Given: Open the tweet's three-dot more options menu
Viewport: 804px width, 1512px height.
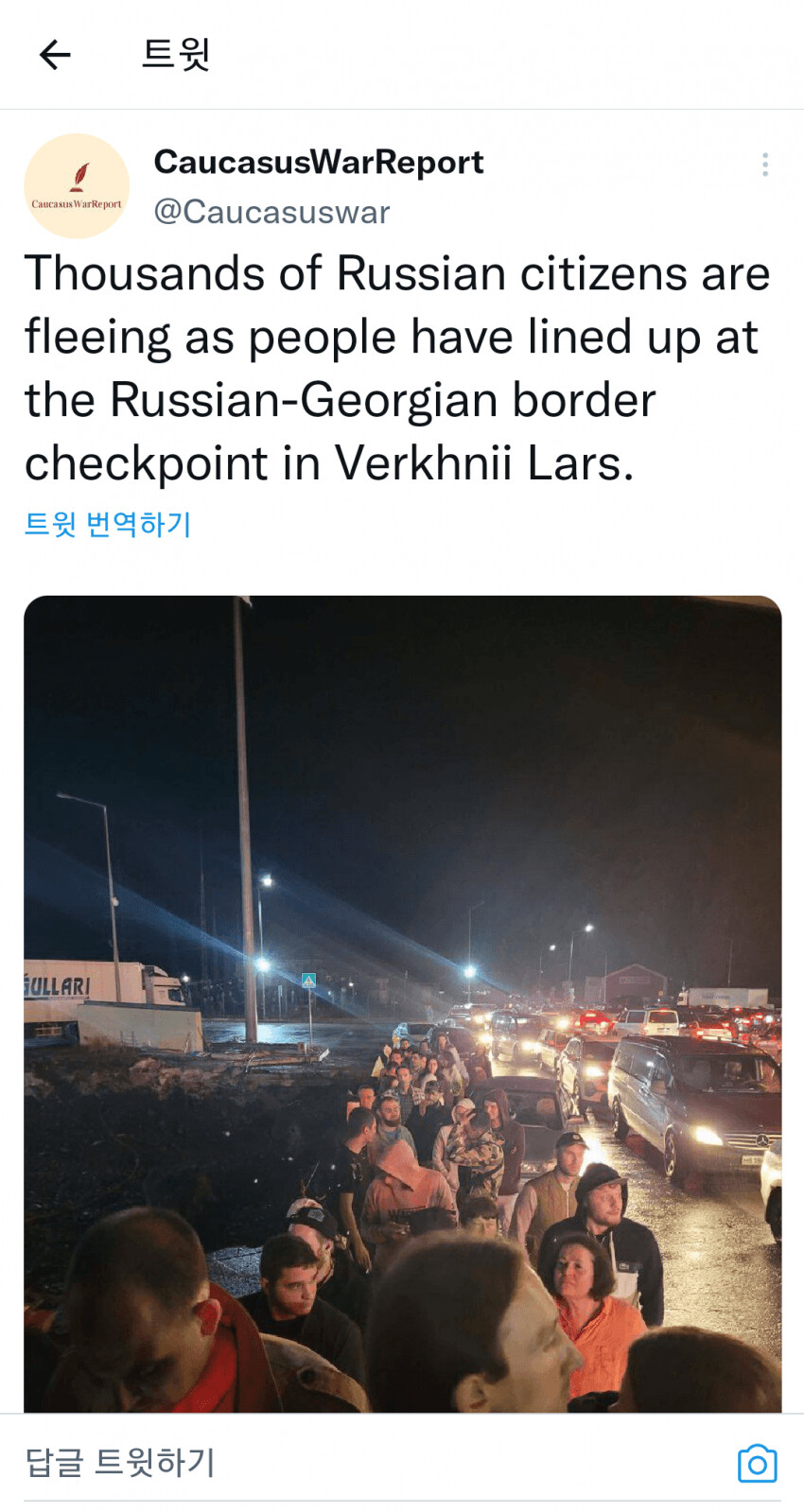Looking at the screenshot, I should tap(764, 165).
